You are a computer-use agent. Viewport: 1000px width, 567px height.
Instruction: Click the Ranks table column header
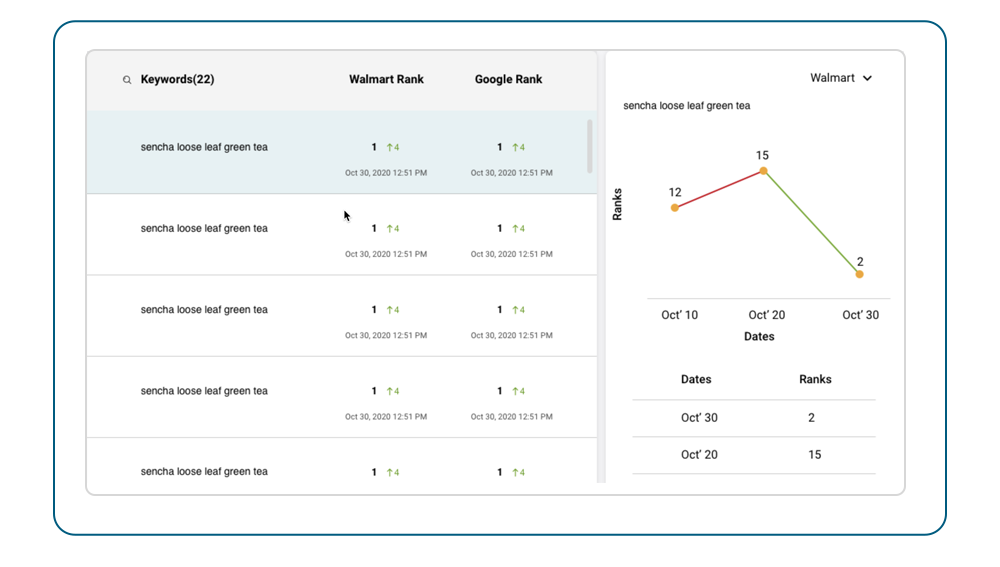pyautogui.click(x=815, y=379)
